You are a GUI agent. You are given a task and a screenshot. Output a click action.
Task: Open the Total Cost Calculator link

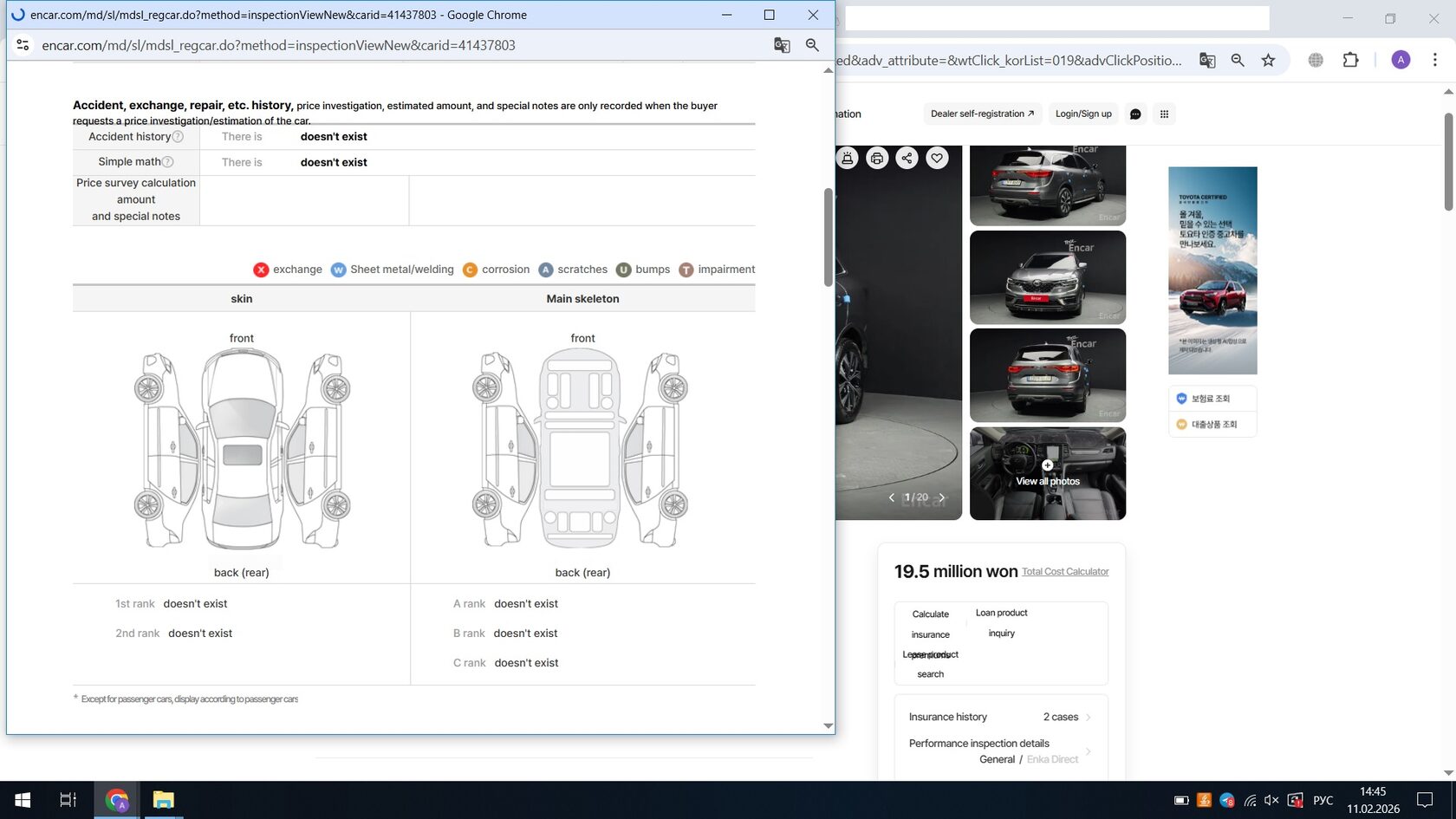[x=1065, y=572]
